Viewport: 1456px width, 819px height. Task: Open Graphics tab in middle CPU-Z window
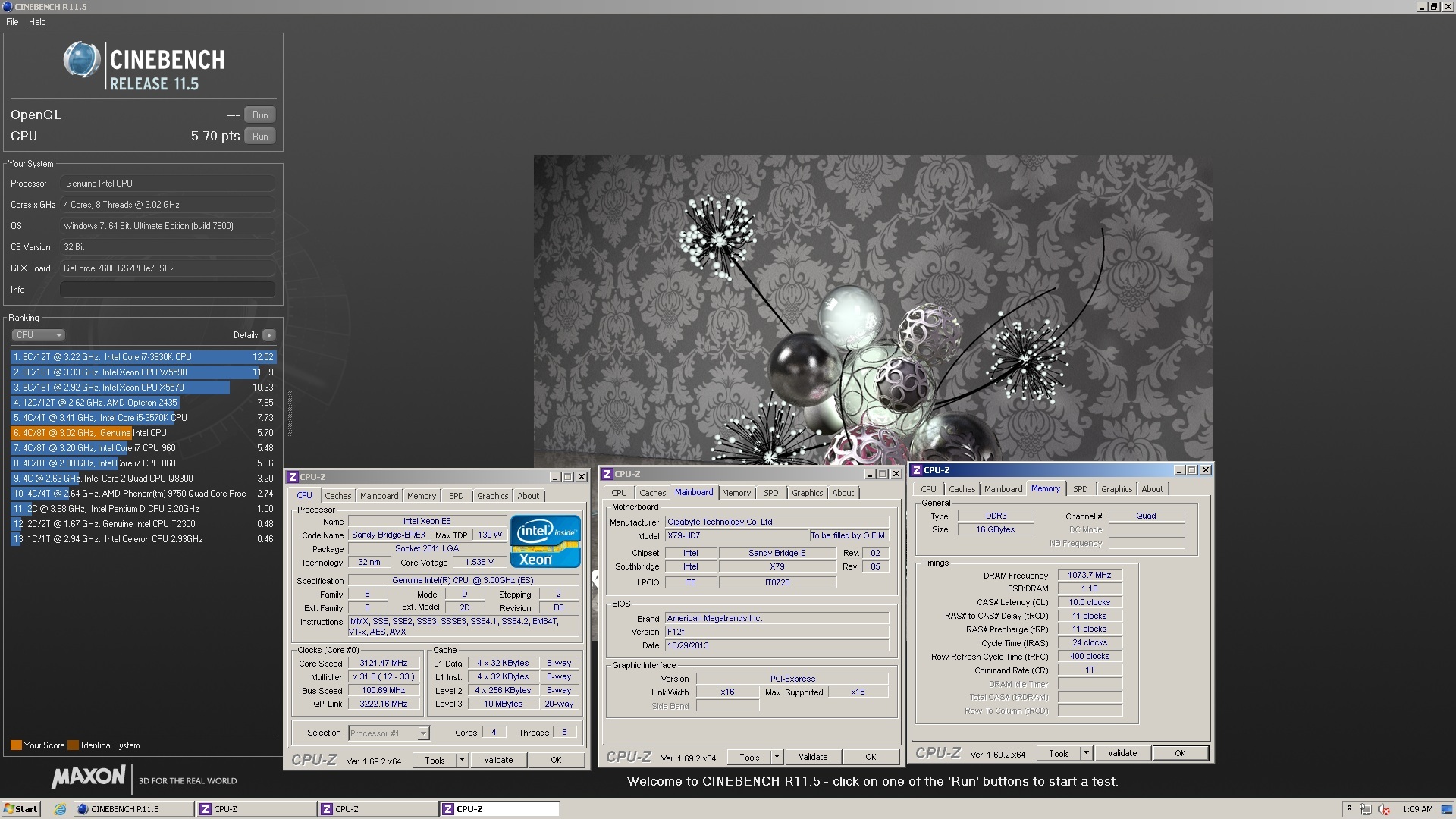[807, 493]
